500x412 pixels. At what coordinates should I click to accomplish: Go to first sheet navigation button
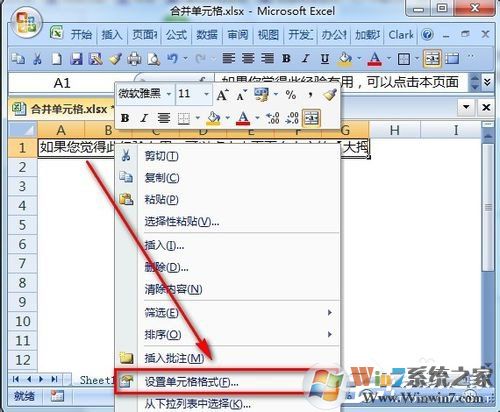pos(15,379)
